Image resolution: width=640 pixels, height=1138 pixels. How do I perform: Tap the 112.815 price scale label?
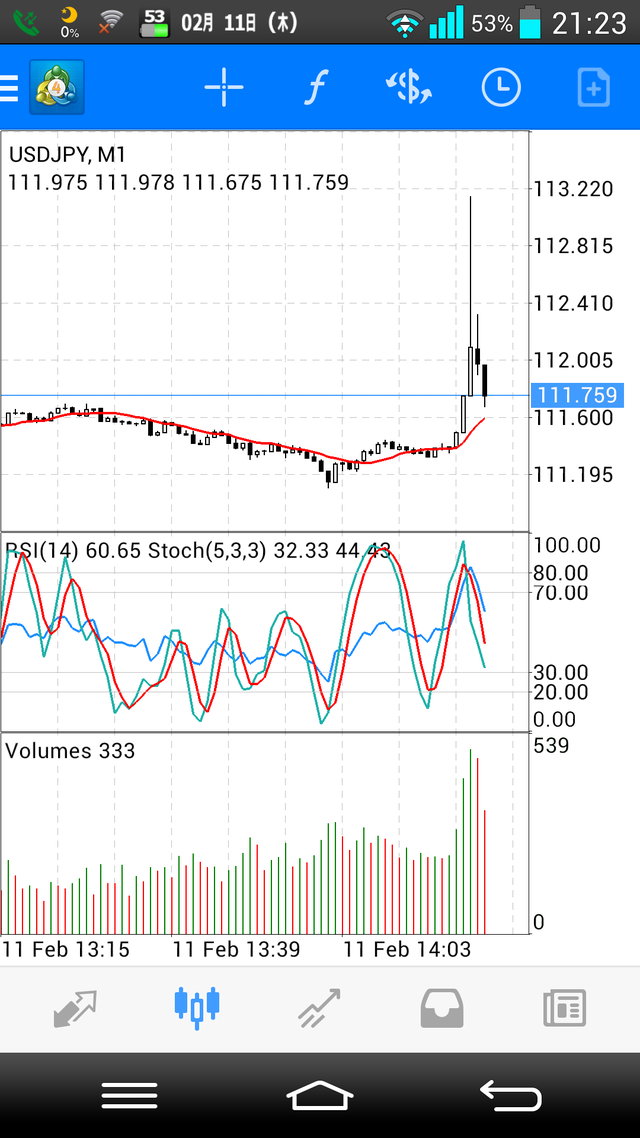point(573,246)
